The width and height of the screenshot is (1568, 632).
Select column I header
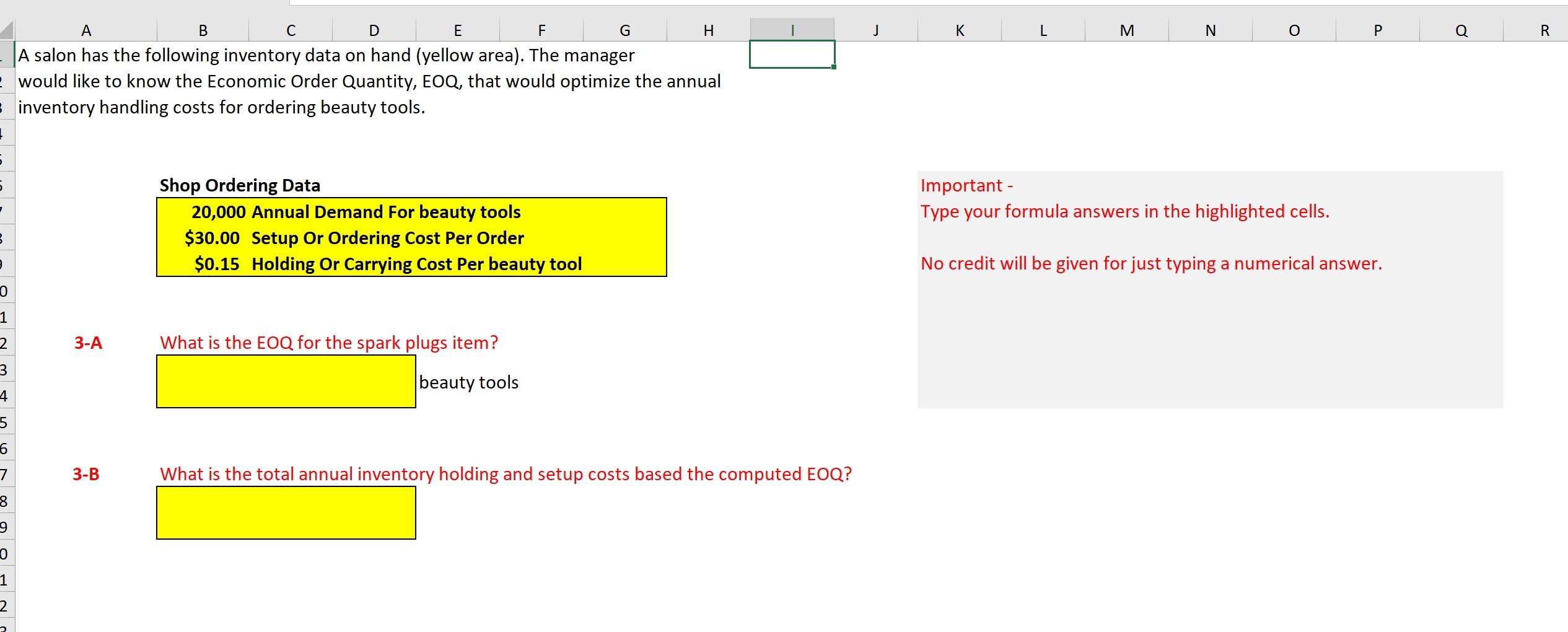[792, 29]
